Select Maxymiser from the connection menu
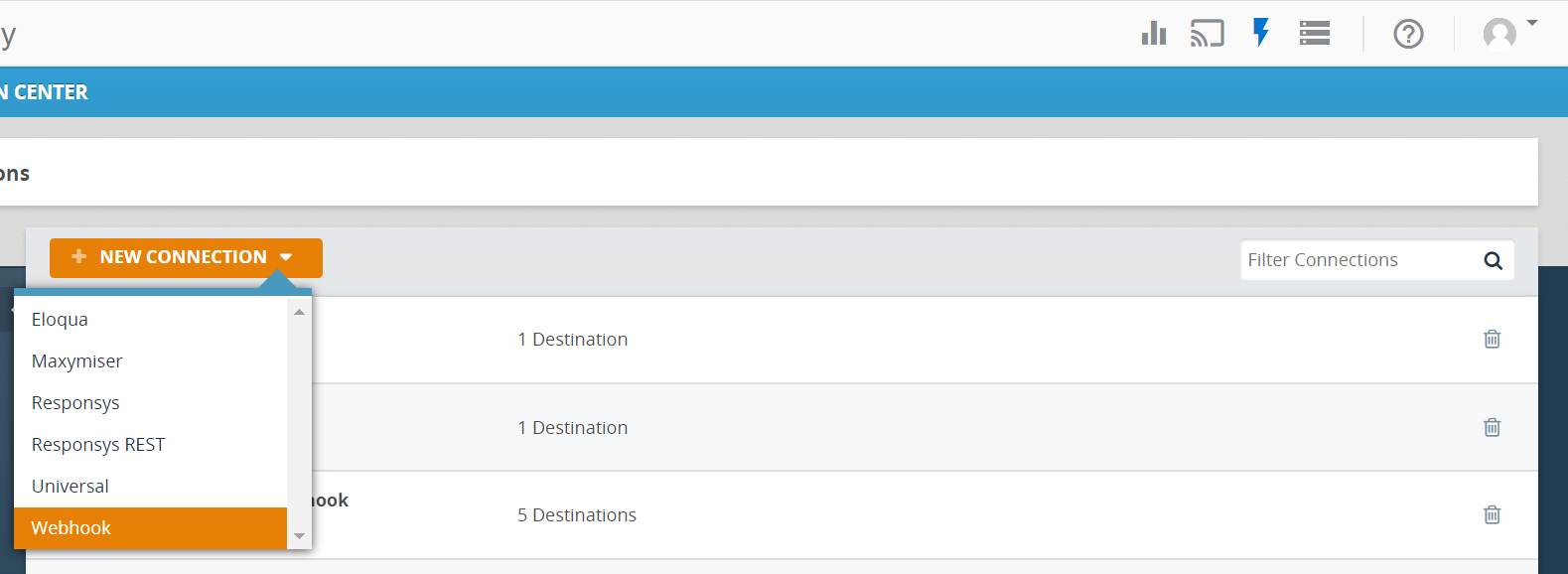The image size is (1568, 574). tap(76, 361)
